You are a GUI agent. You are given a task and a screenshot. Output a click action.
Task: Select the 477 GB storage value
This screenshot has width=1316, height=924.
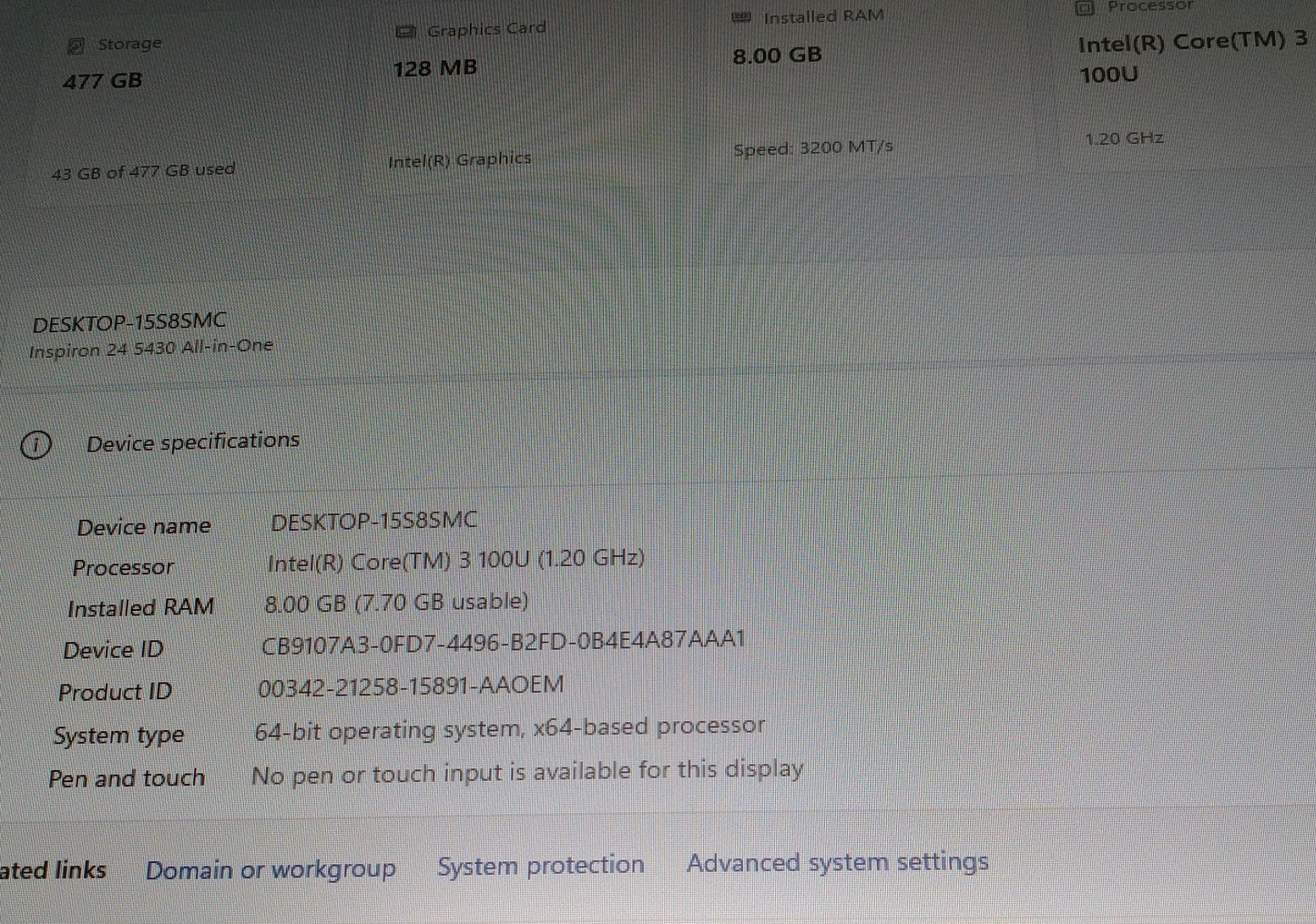pos(103,81)
